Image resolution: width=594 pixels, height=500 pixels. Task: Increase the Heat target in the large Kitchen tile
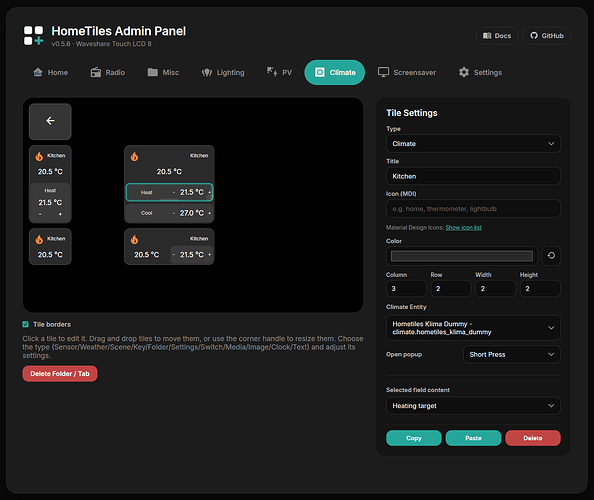pos(209,192)
